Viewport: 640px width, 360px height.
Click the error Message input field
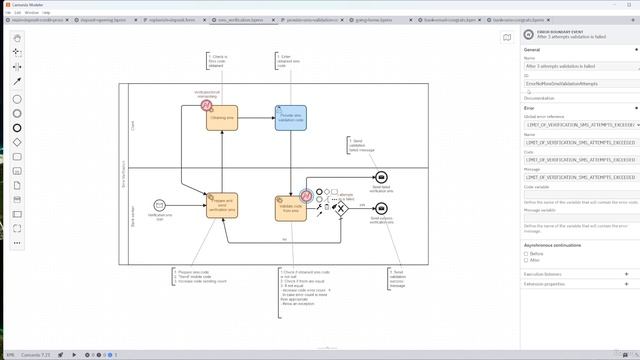[x=582, y=178]
